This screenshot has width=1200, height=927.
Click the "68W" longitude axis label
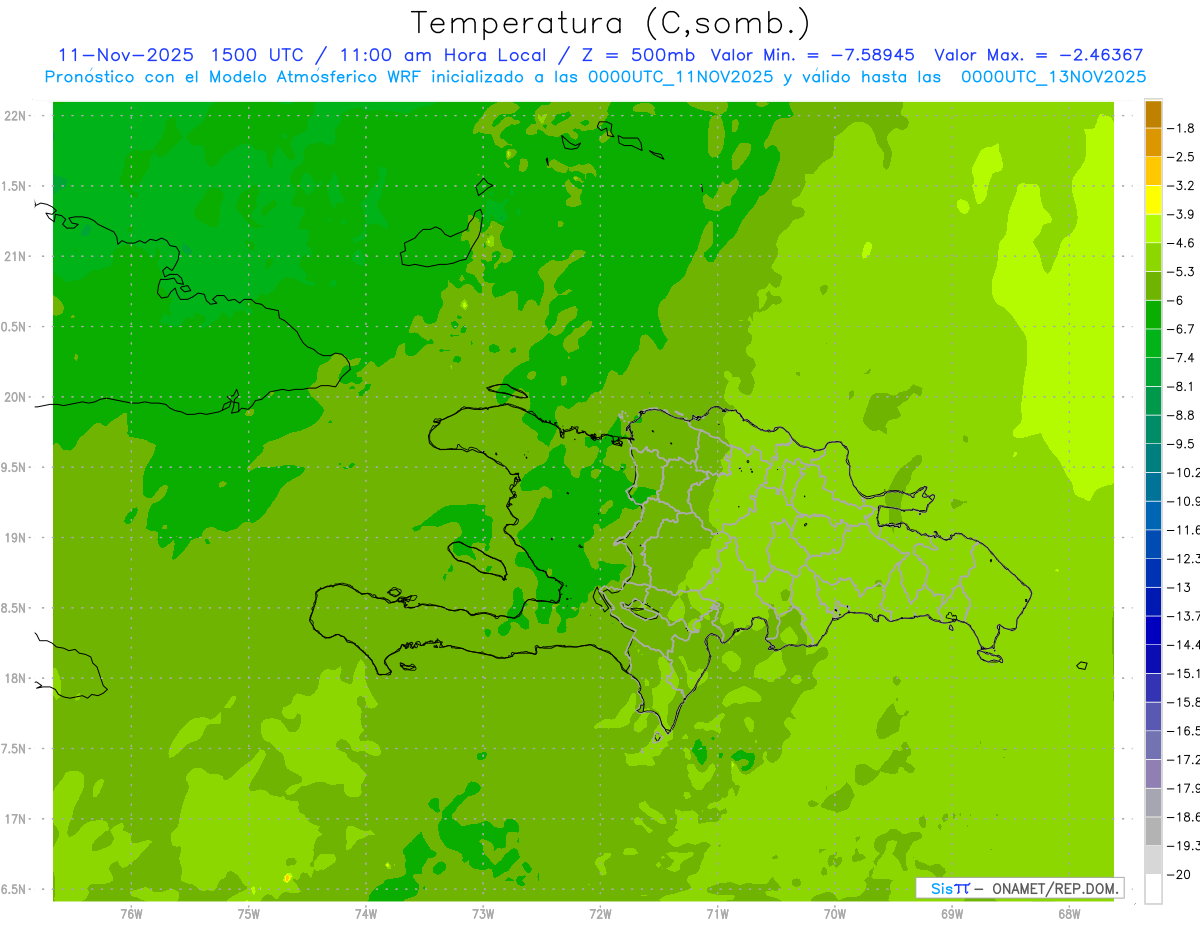[1069, 914]
